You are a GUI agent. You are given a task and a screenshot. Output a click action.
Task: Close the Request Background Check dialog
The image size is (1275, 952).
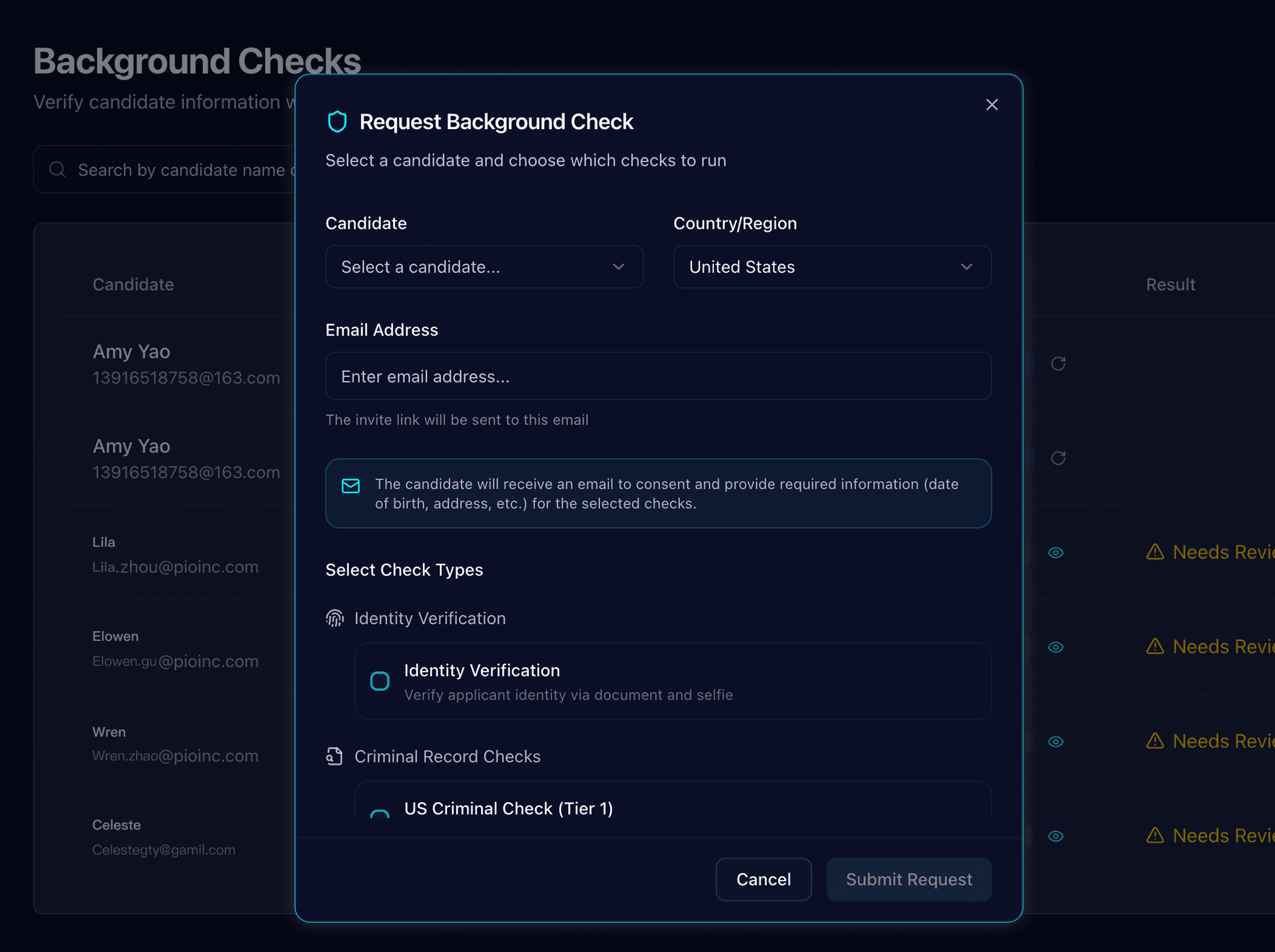click(x=992, y=105)
